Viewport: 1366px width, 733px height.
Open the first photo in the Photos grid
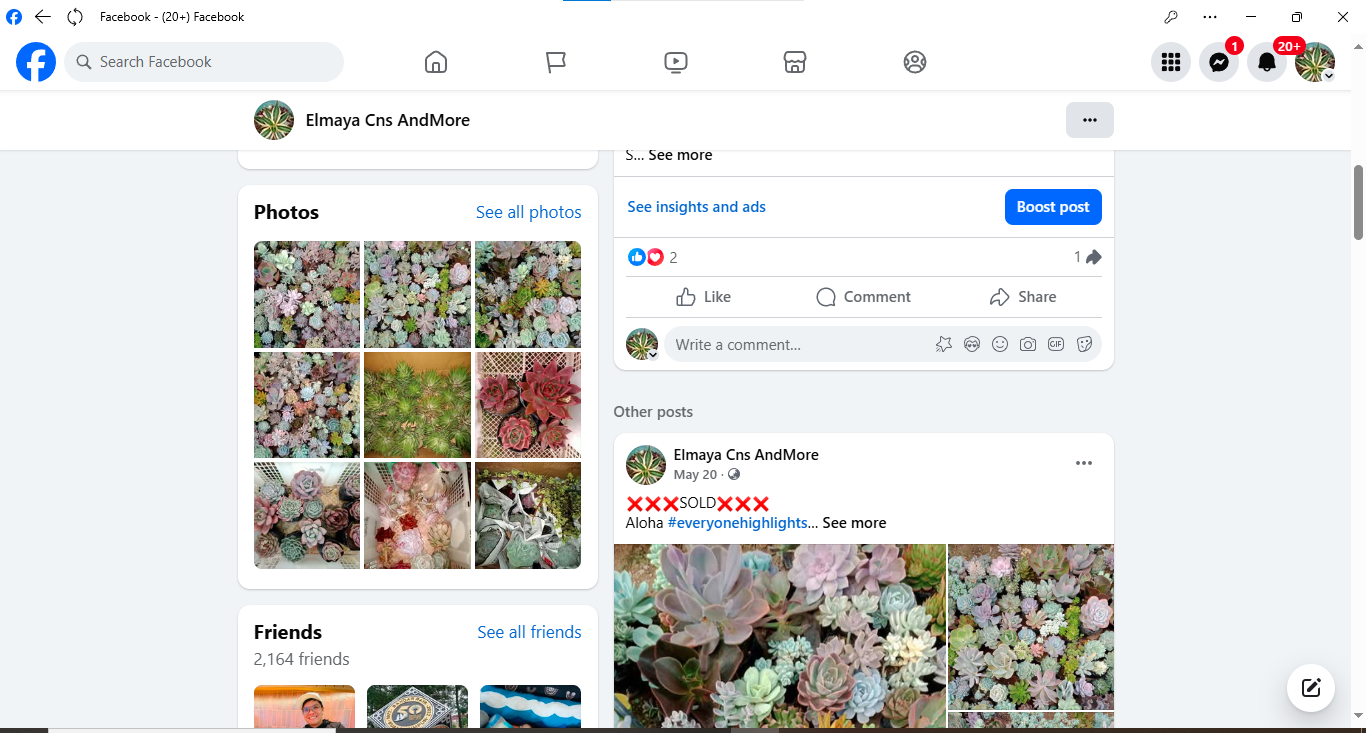(x=307, y=294)
